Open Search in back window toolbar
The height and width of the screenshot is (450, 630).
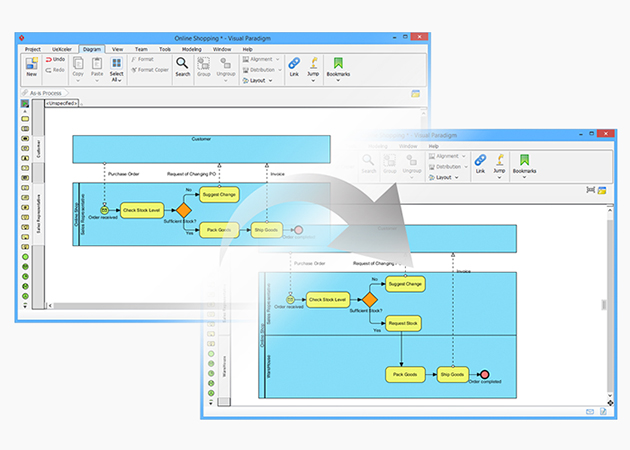pos(182,67)
